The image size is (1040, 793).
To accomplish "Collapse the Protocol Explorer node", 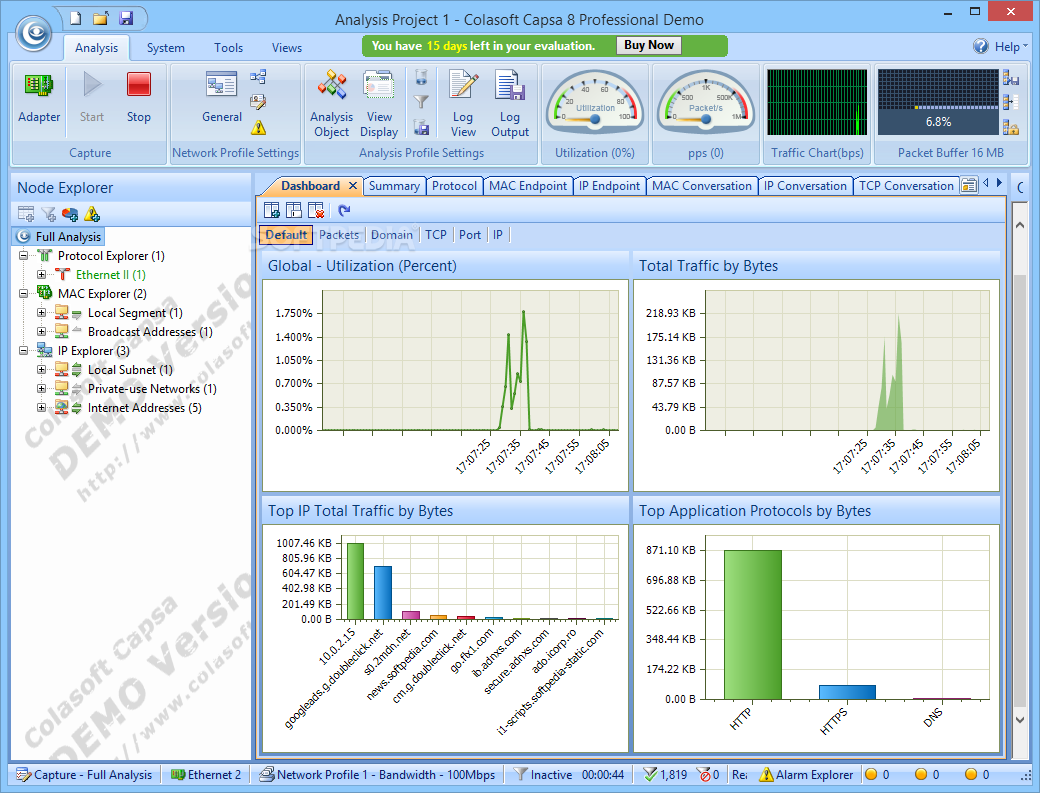I will (x=23, y=255).
